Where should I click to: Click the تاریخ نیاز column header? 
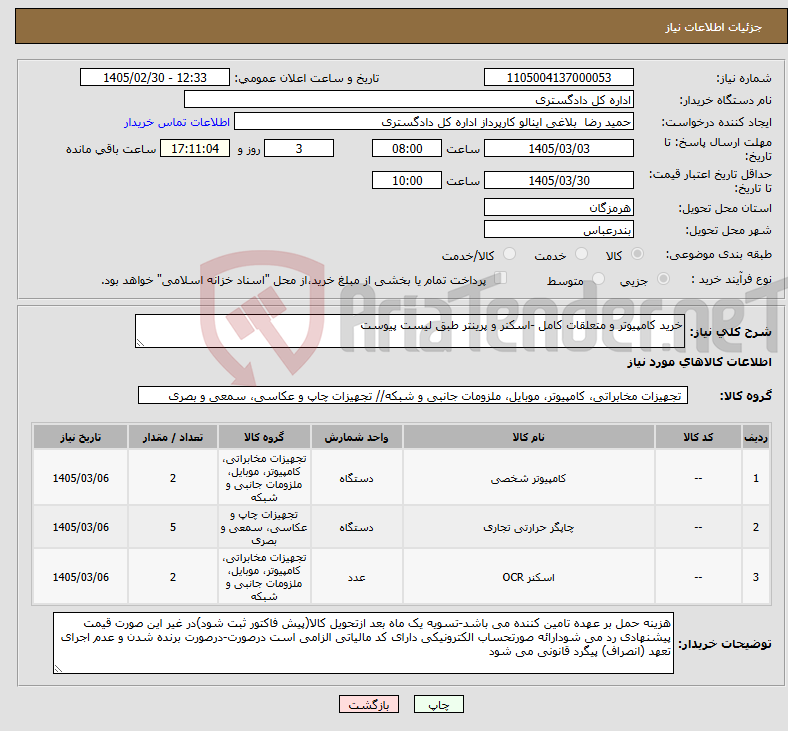click(x=80, y=437)
